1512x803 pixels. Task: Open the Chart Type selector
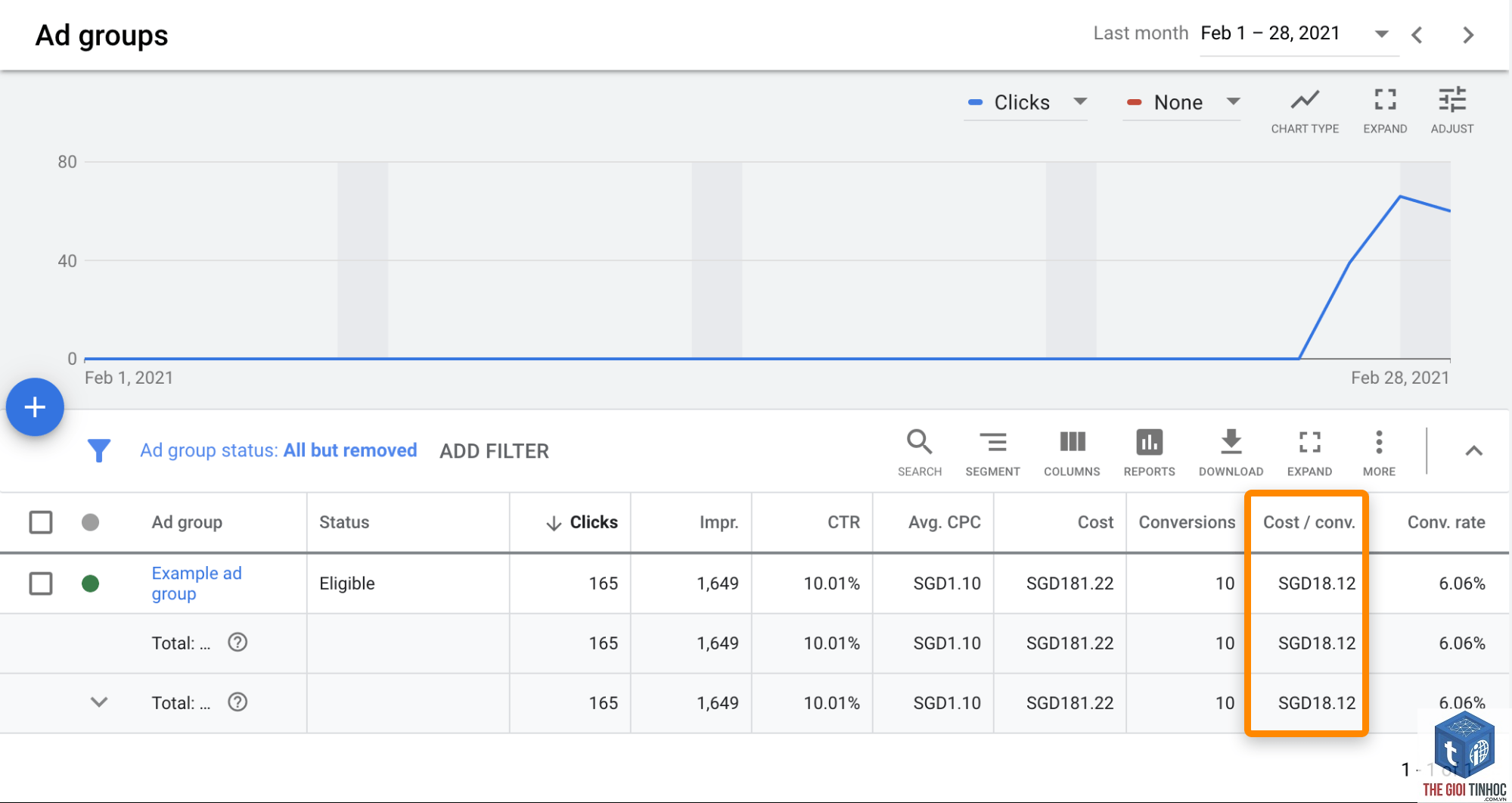click(1305, 110)
